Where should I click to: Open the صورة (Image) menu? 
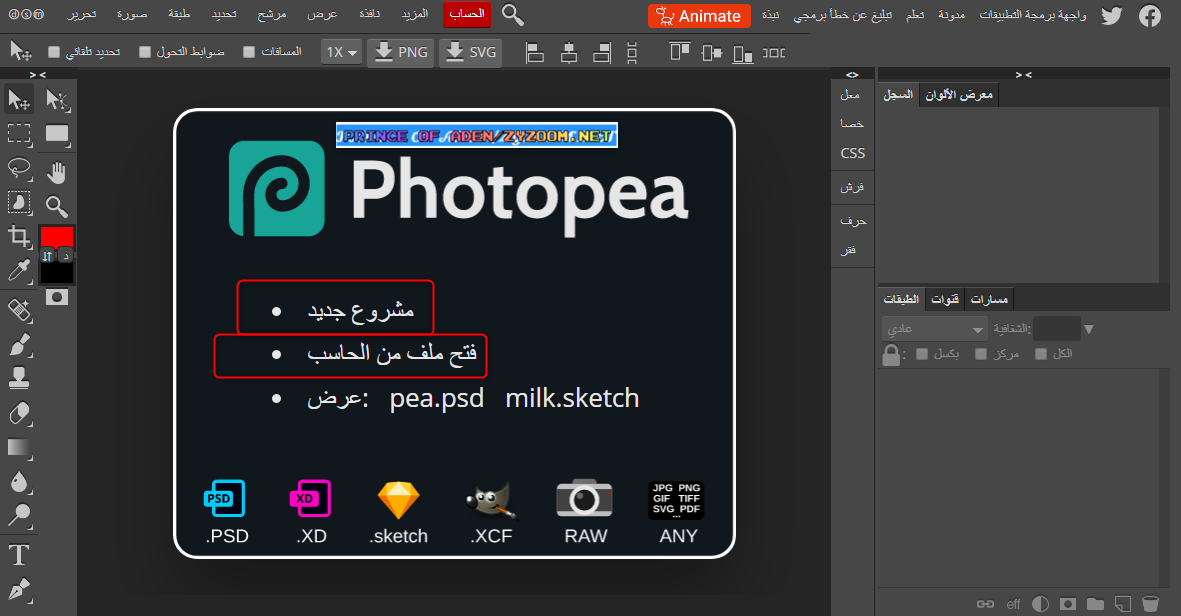tap(132, 14)
